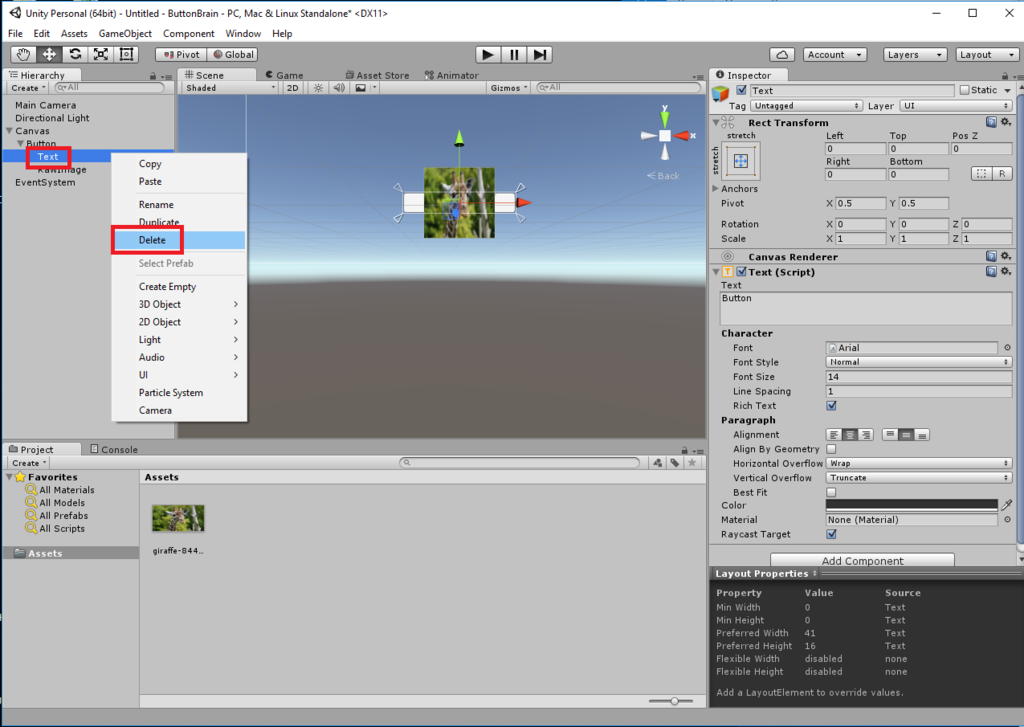
Task: Click the Font Size input field
Action: 919,377
